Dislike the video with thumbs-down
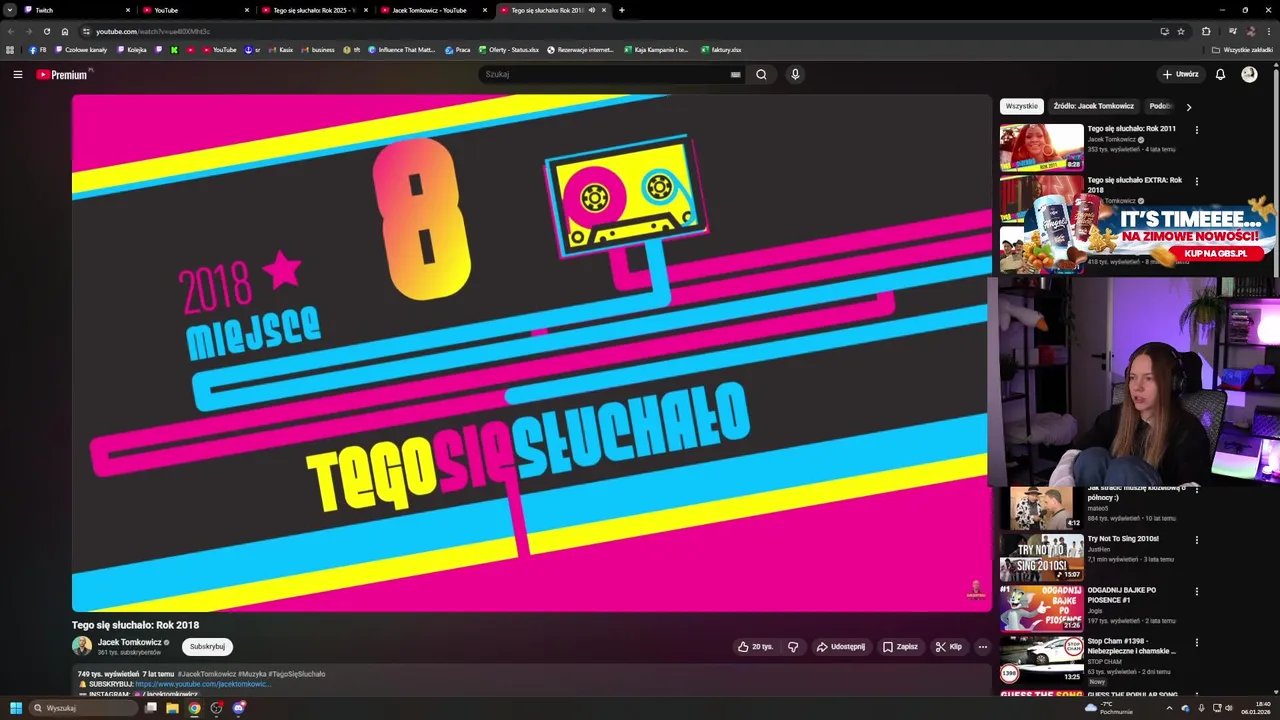This screenshot has height=720, width=1280. [793, 647]
